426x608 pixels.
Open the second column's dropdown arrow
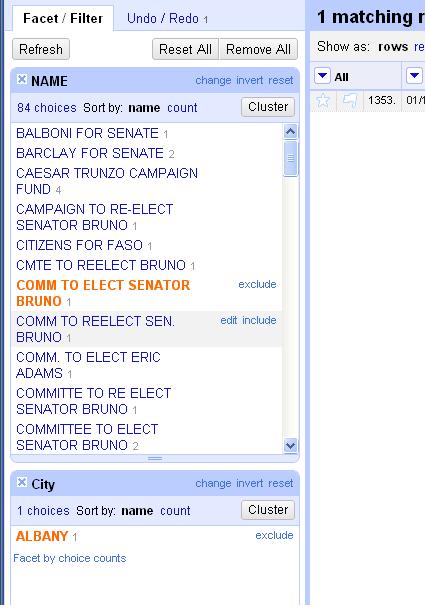coord(414,76)
